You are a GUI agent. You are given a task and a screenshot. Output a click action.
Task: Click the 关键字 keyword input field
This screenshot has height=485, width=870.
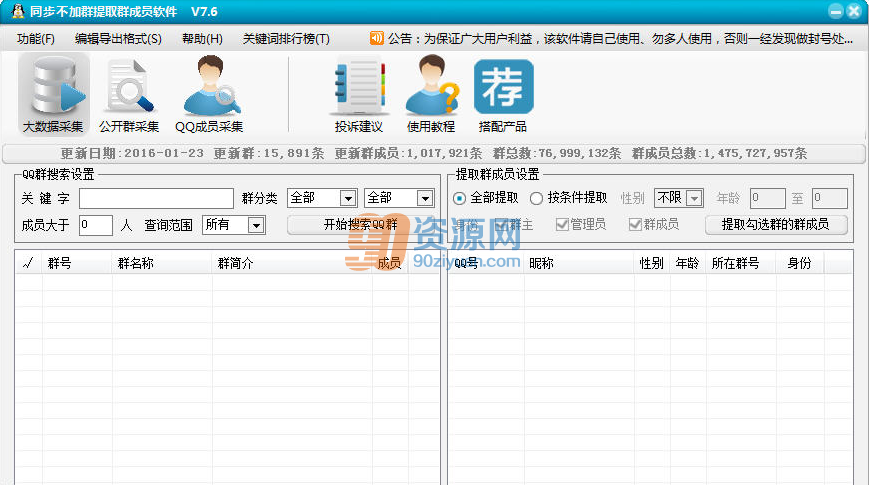coord(156,198)
